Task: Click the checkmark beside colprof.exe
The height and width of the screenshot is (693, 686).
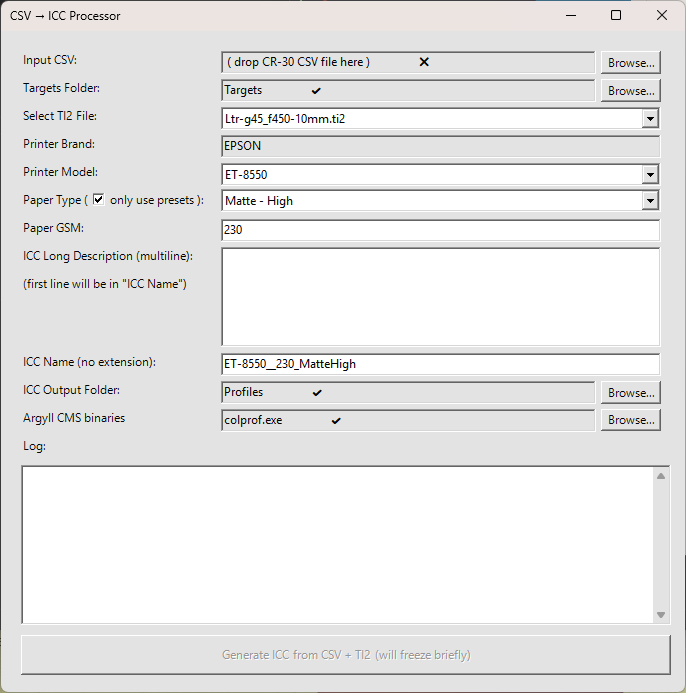Action: coord(336,421)
